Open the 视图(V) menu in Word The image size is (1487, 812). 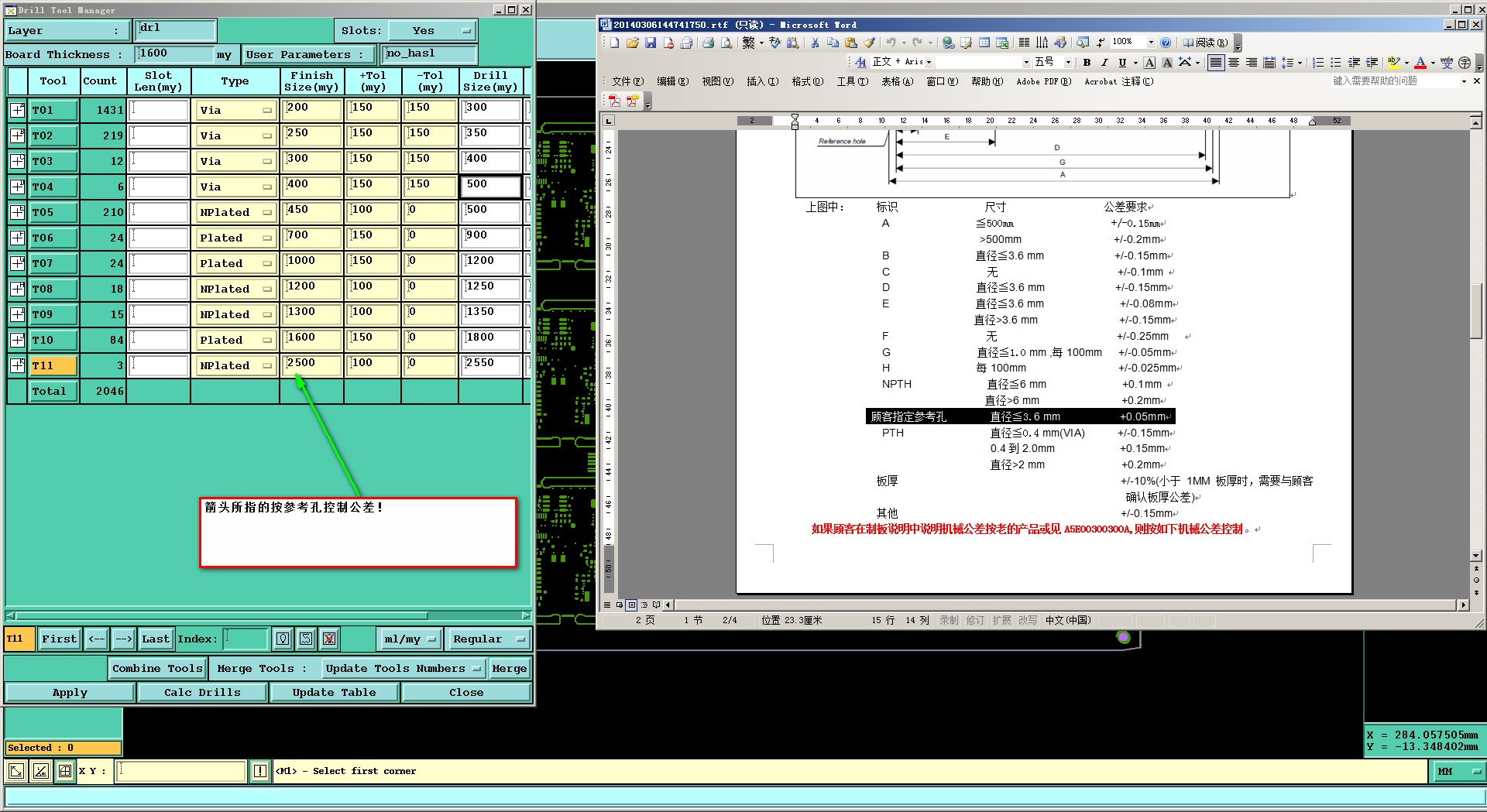point(717,81)
